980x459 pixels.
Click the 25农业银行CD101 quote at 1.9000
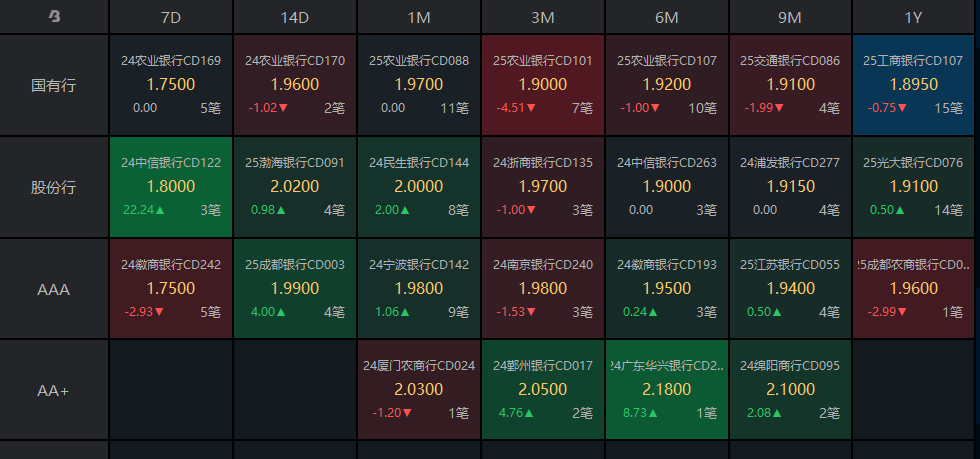542,85
